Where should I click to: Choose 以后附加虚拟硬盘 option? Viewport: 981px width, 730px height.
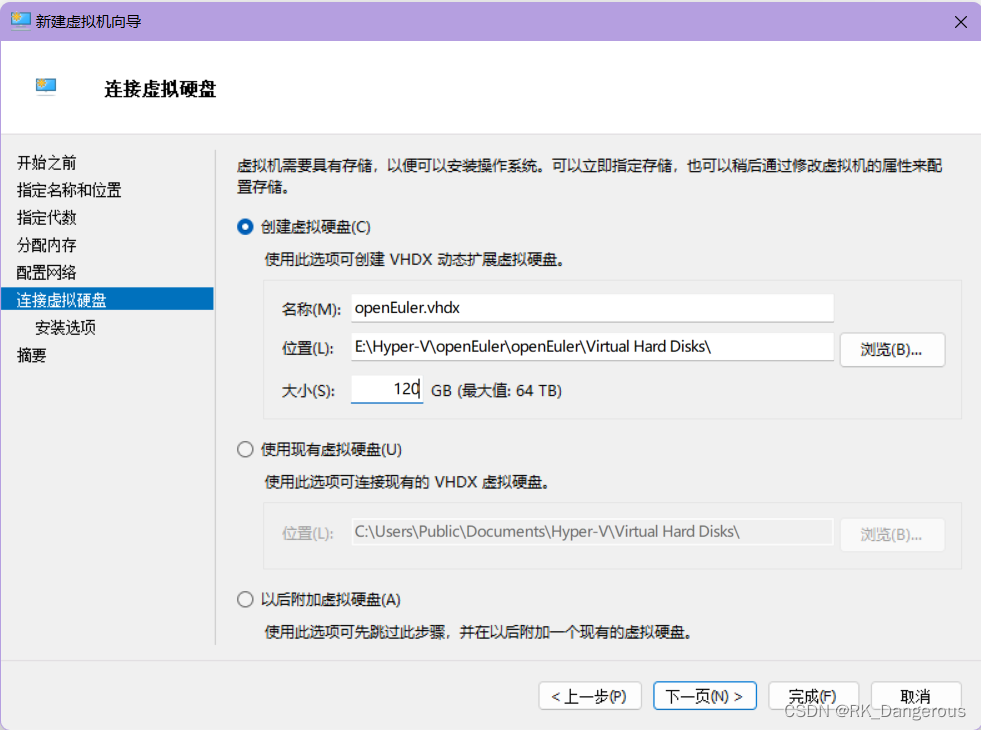click(x=244, y=599)
